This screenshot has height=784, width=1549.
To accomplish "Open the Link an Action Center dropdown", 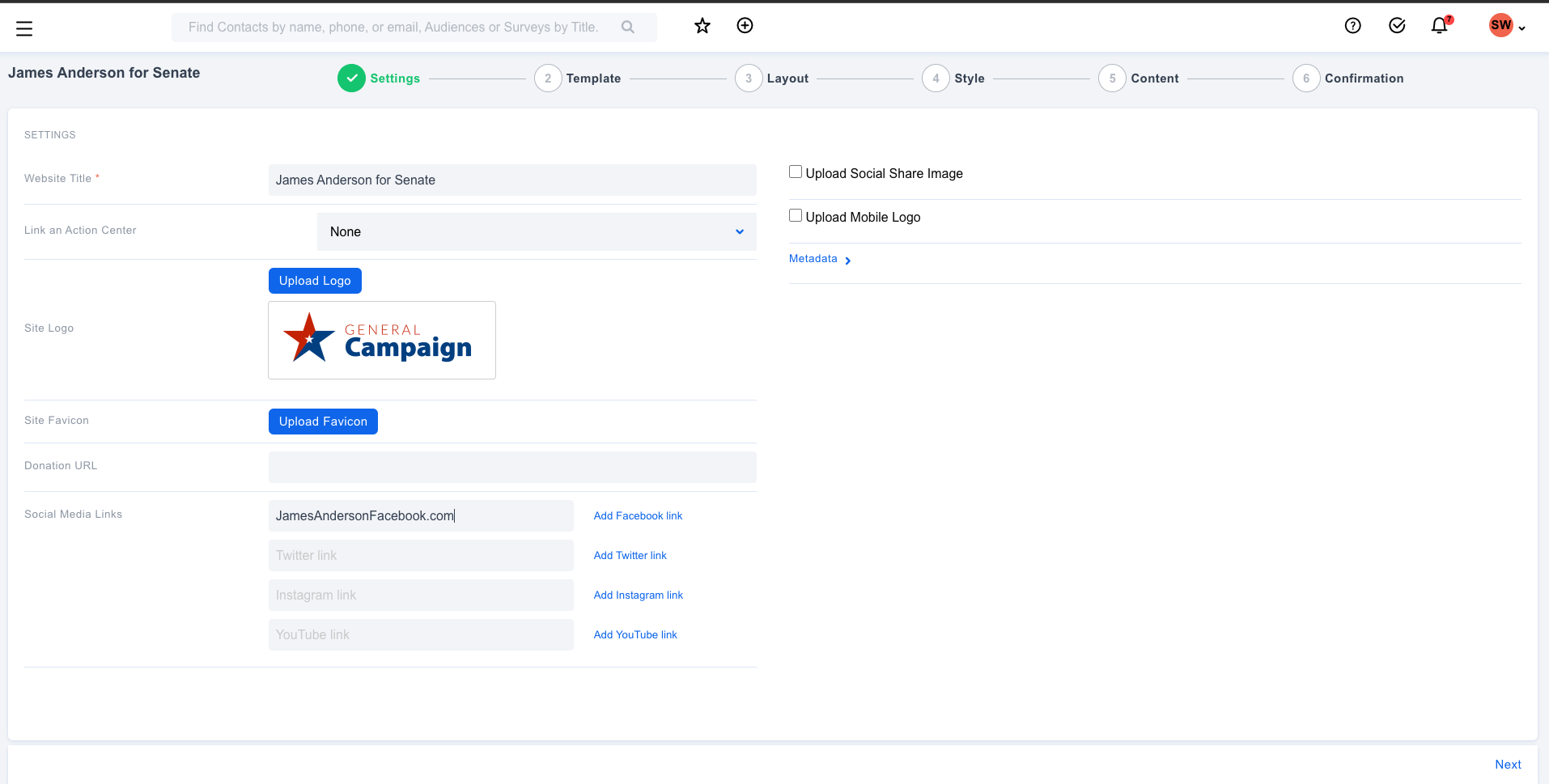I will [x=536, y=232].
